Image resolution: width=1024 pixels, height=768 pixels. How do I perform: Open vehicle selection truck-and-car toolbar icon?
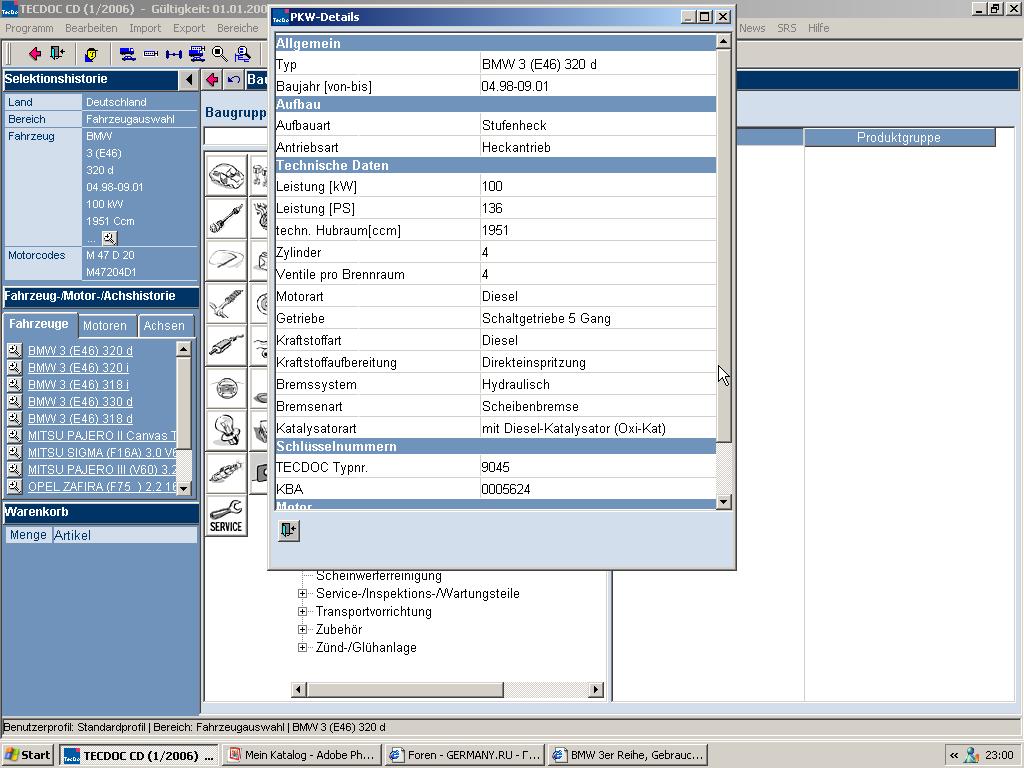127,54
